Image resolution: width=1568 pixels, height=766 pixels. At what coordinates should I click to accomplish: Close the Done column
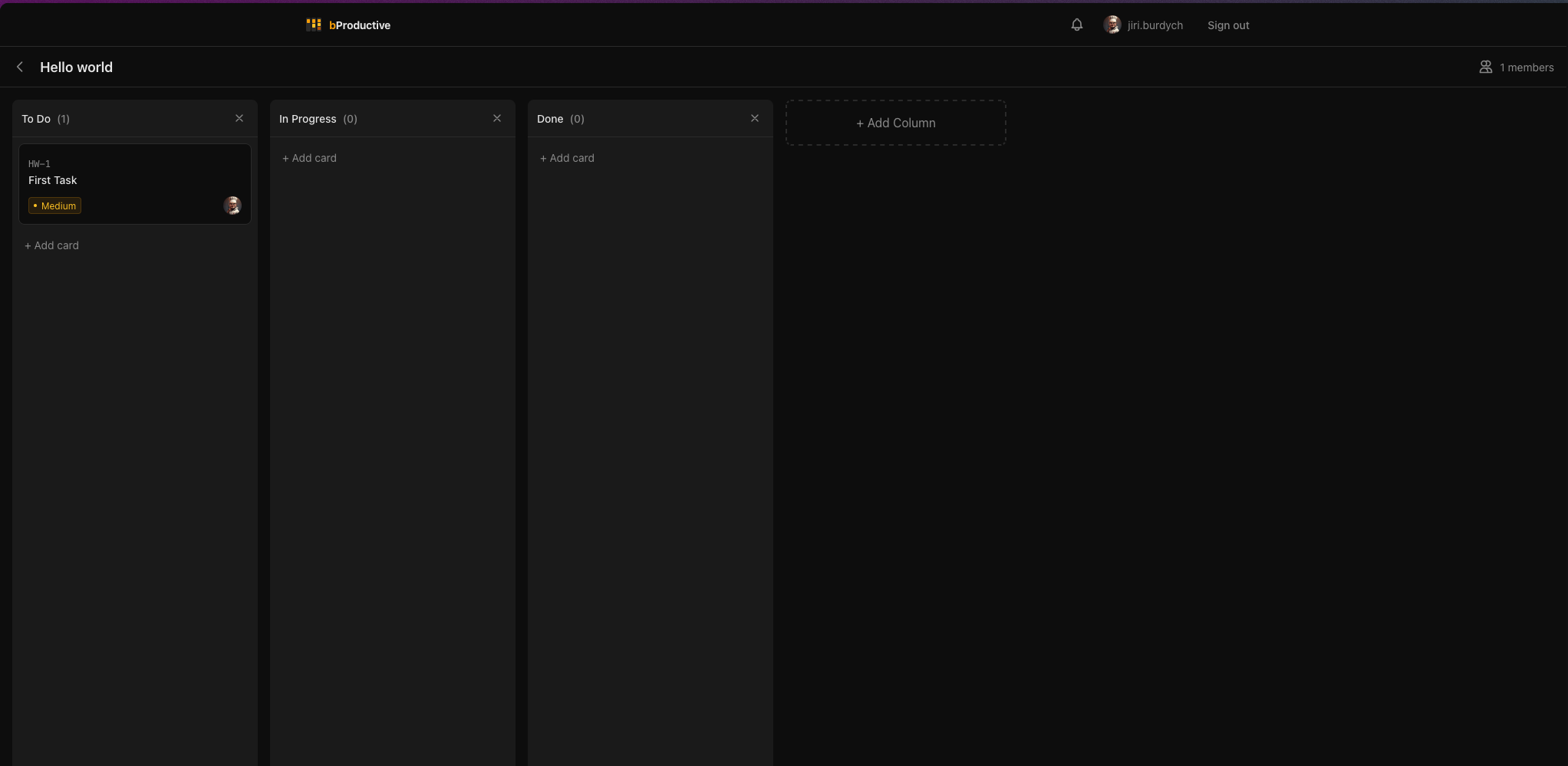[754, 118]
